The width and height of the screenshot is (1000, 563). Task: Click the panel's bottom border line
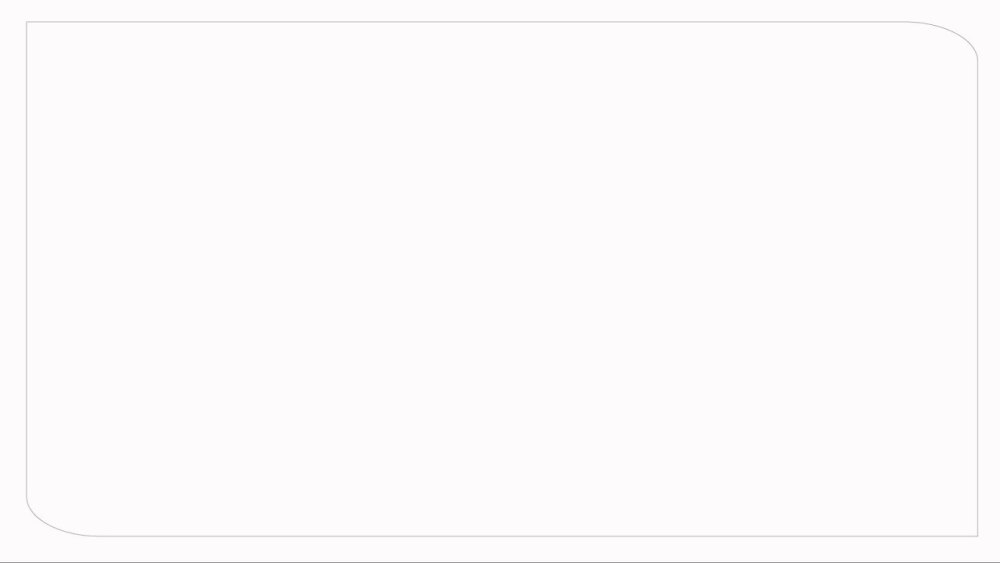[539, 536]
